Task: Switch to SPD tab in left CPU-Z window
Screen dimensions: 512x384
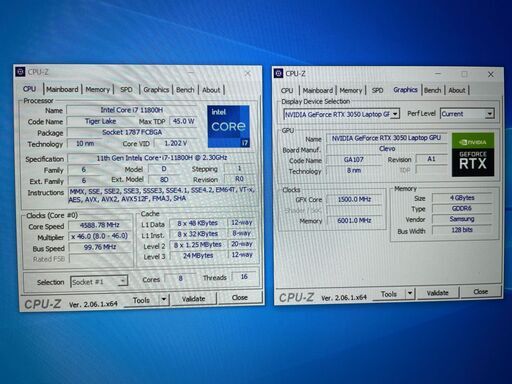Action: [x=126, y=90]
